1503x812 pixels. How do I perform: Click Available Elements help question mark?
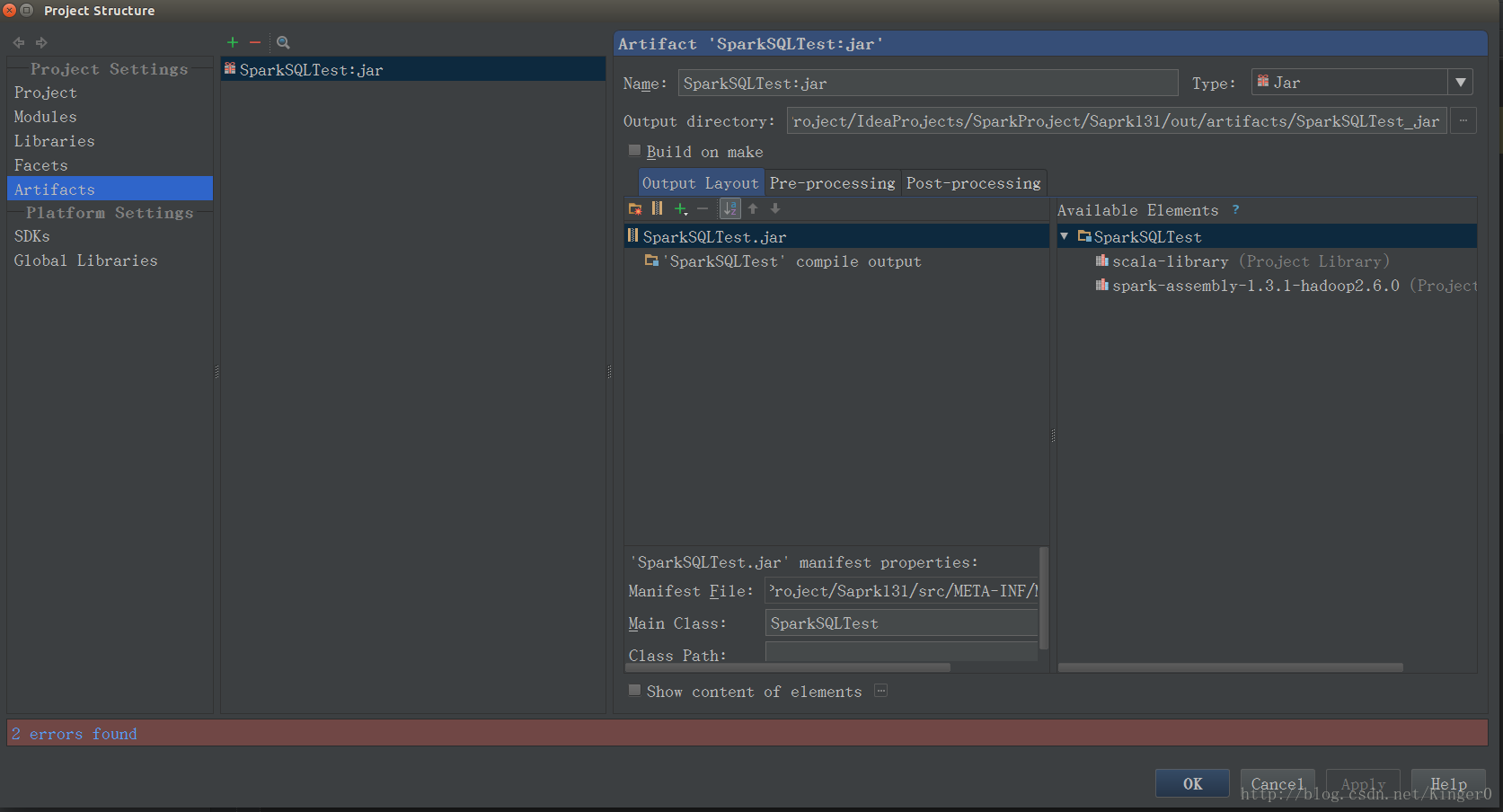[1236, 209]
